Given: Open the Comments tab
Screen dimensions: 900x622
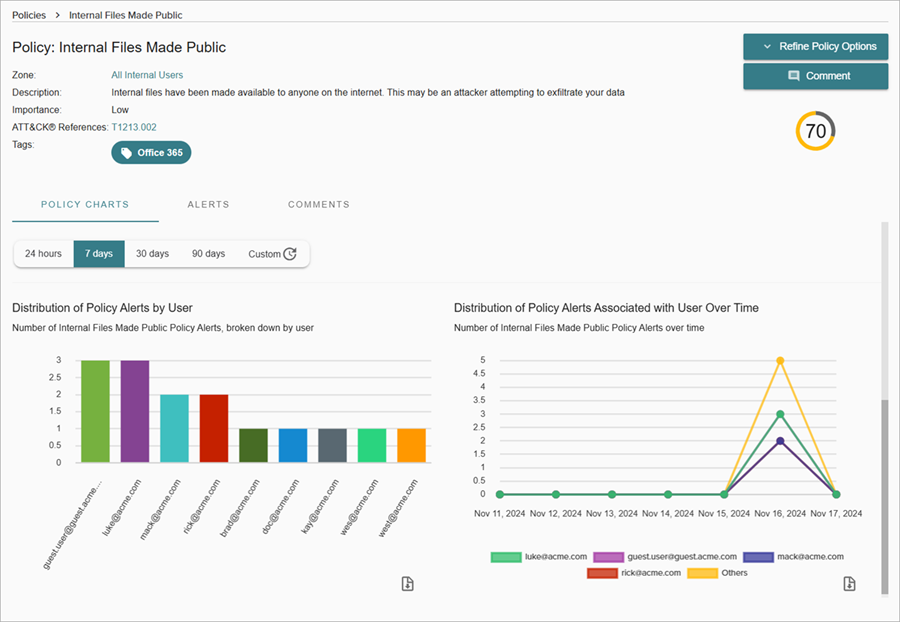Looking at the screenshot, I should [318, 204].
